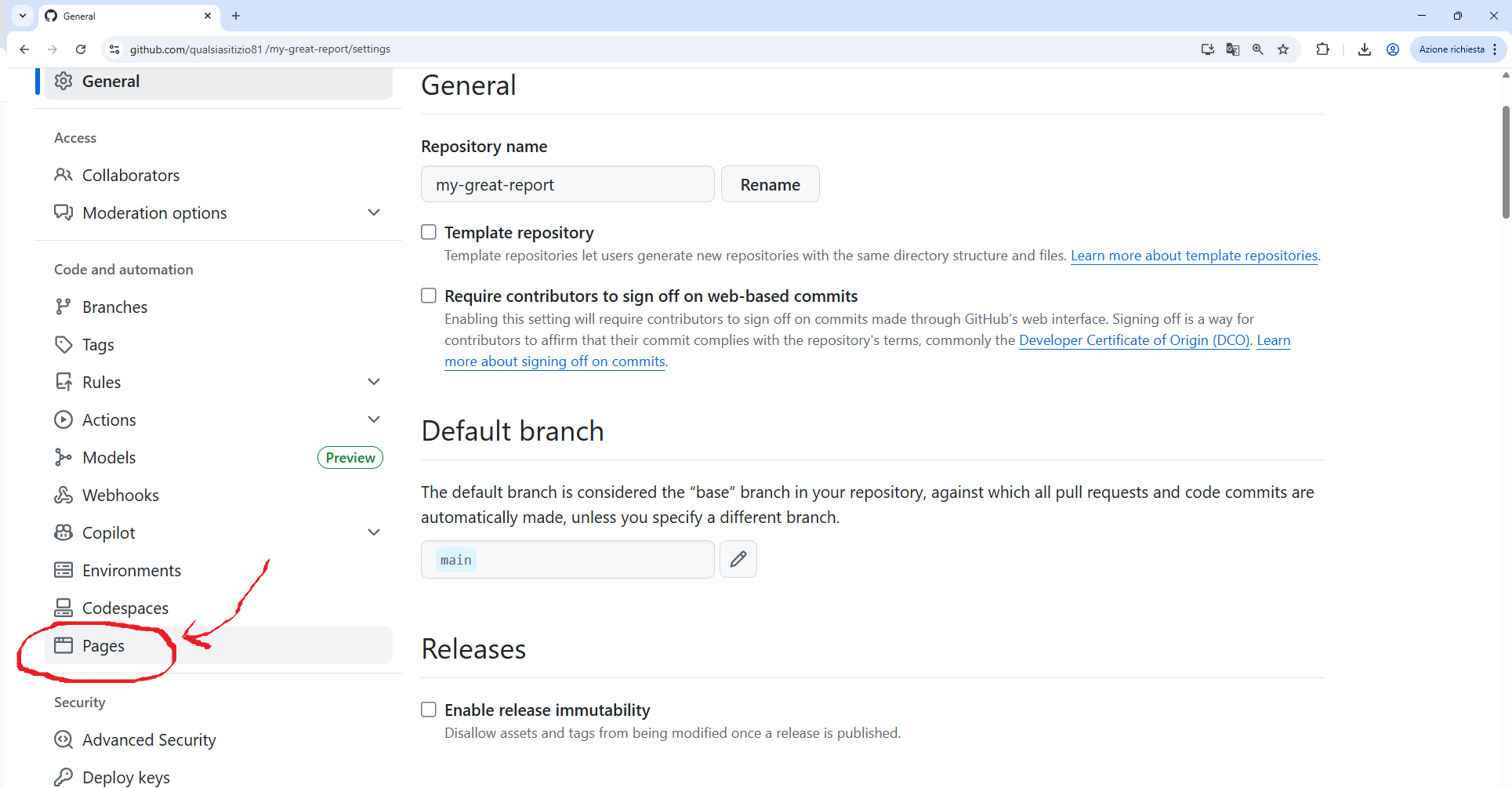
Task: Enable the Template repository checkbox
Action: click(x=429, y=231)
